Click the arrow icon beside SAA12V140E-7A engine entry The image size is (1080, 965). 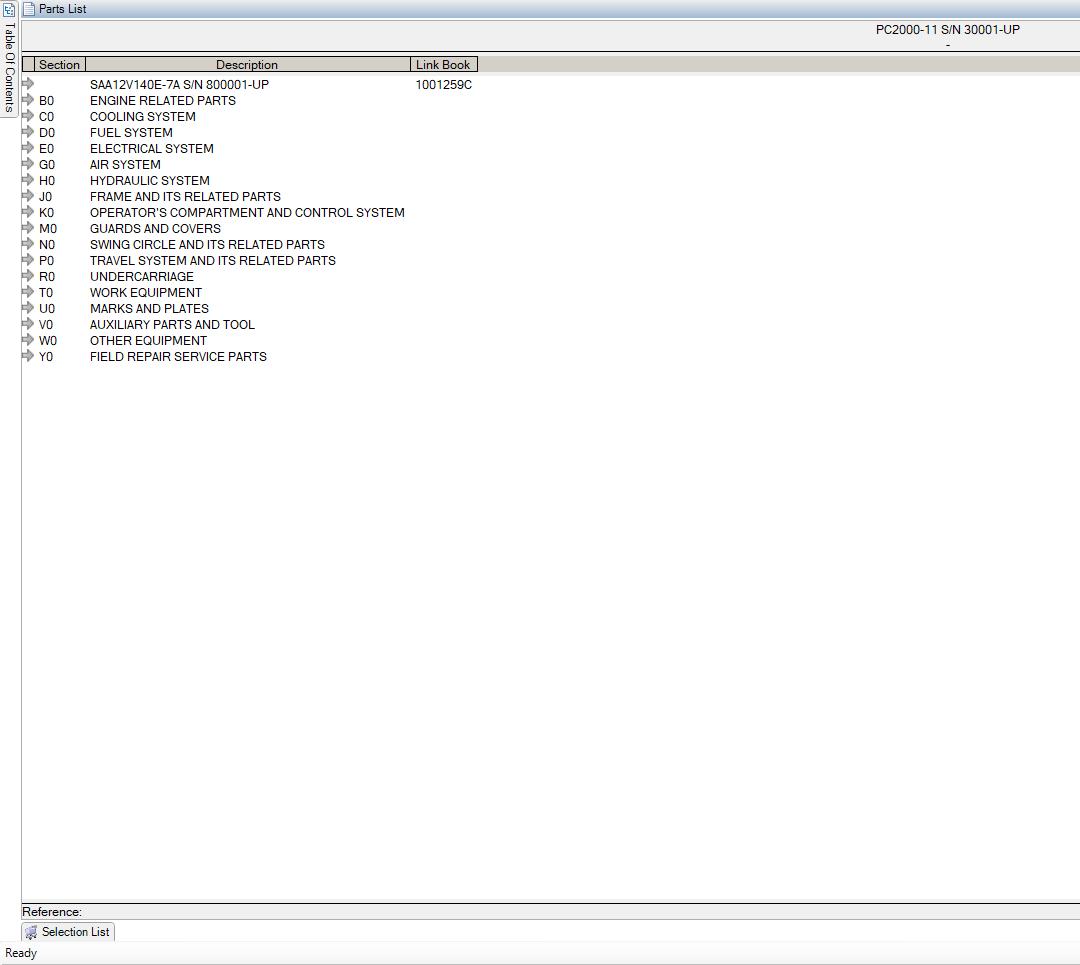(28, 84)
